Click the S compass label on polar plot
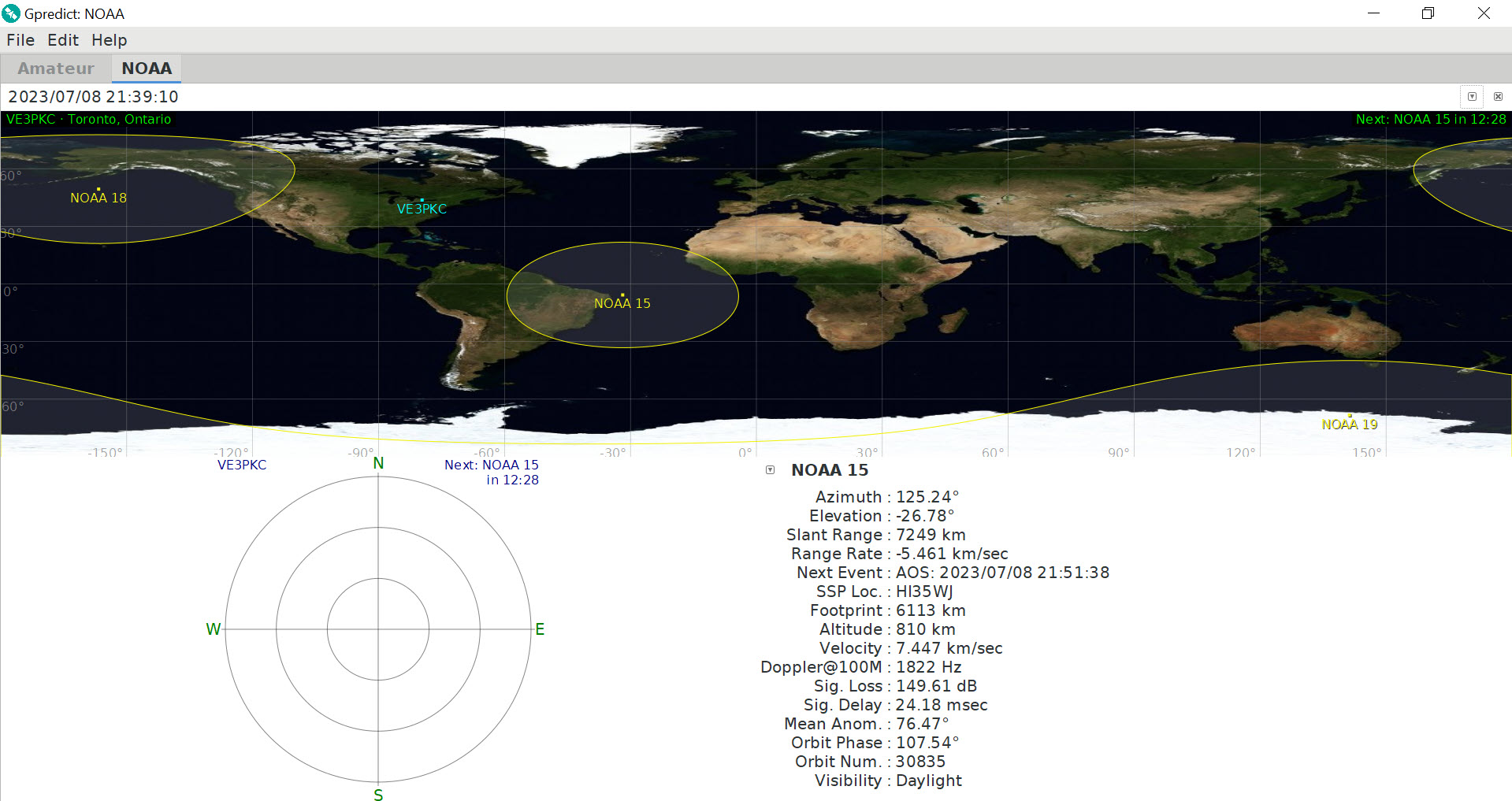 coord(378,795)
